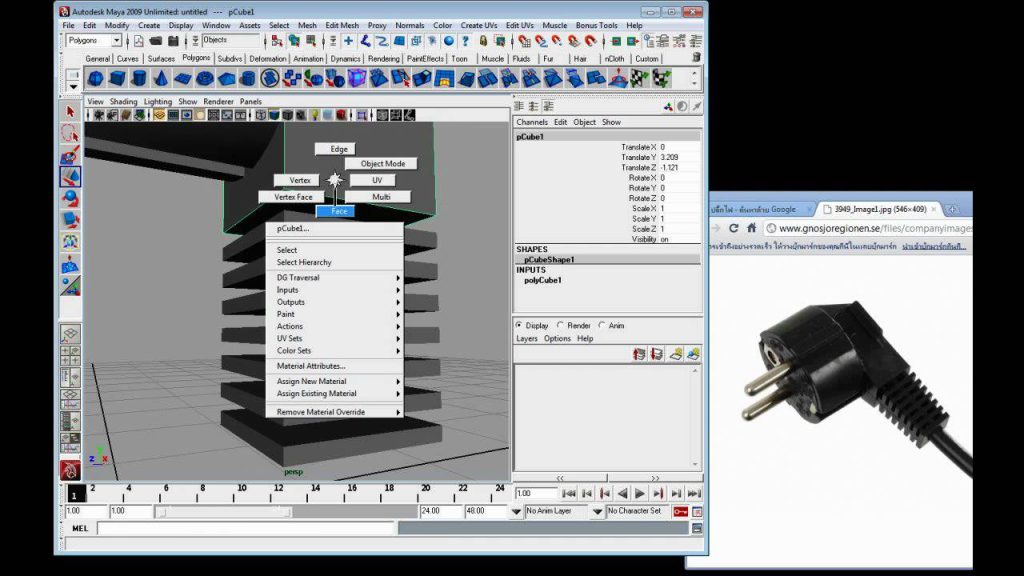This screenshot has width=1024, height=576.
Task: Switch to the Surfaces shelf tab
Action: point(161,59)
